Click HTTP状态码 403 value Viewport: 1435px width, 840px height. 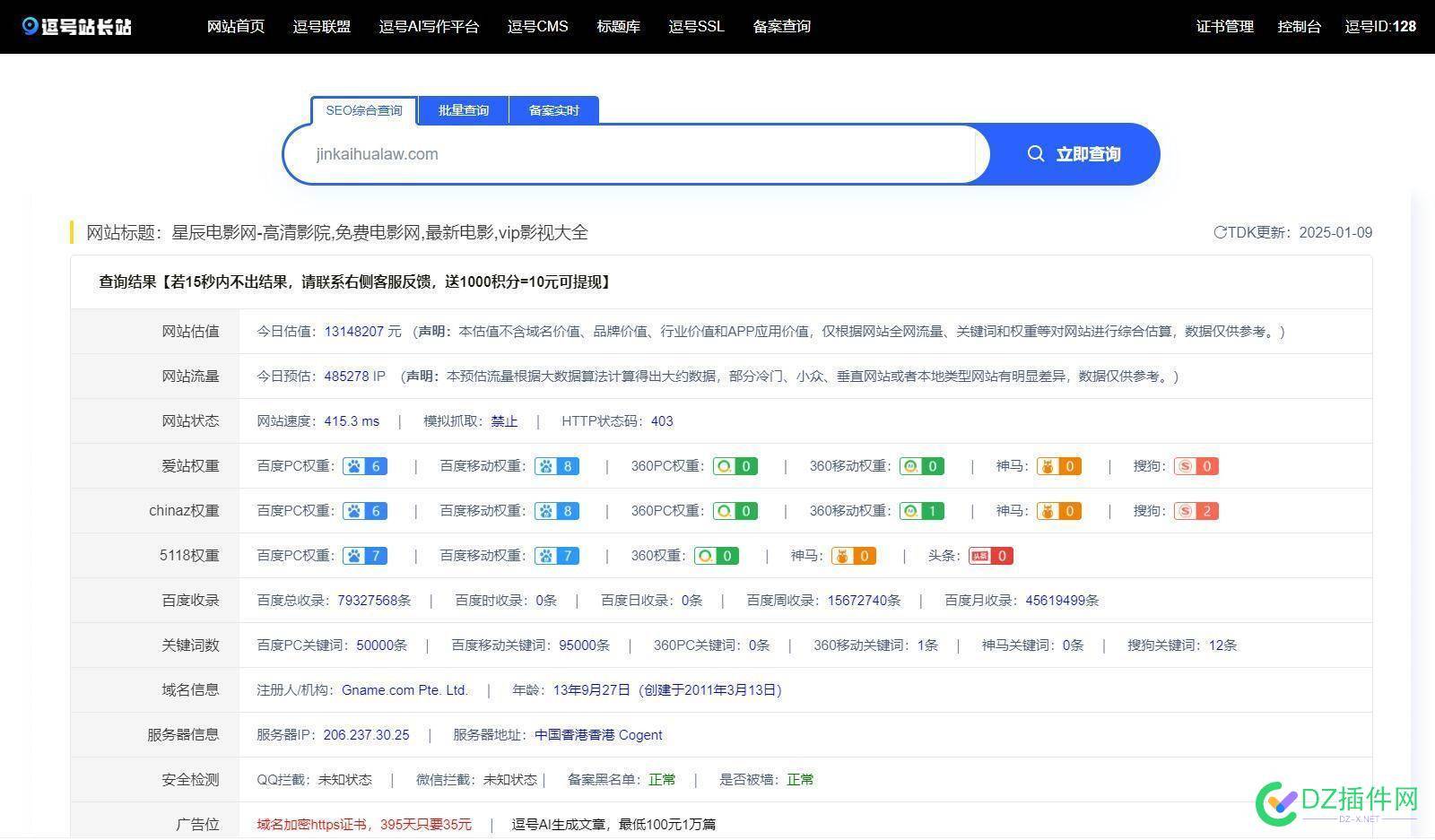coord(662,421)
